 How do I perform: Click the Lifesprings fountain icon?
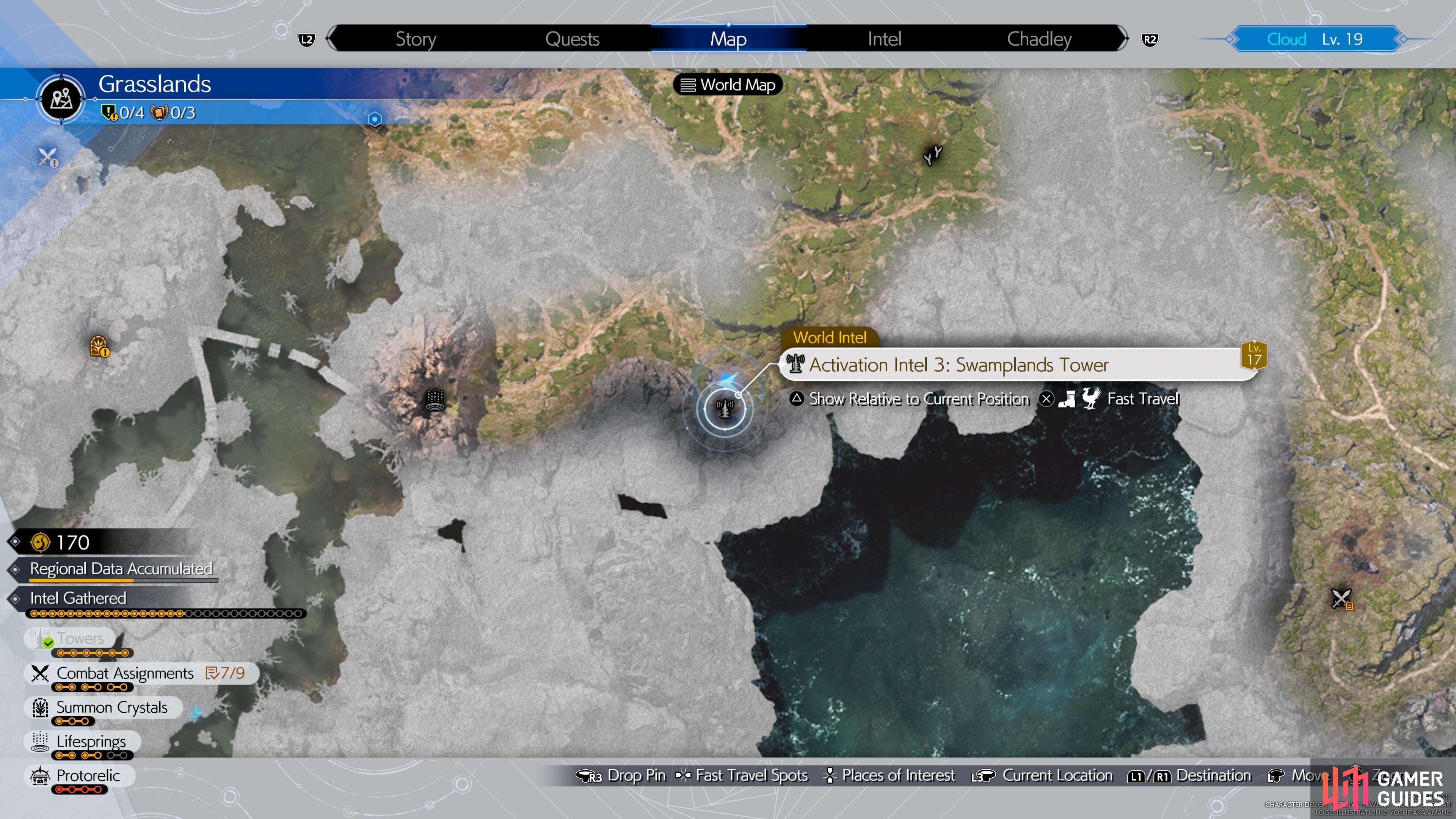click(39, 742)
